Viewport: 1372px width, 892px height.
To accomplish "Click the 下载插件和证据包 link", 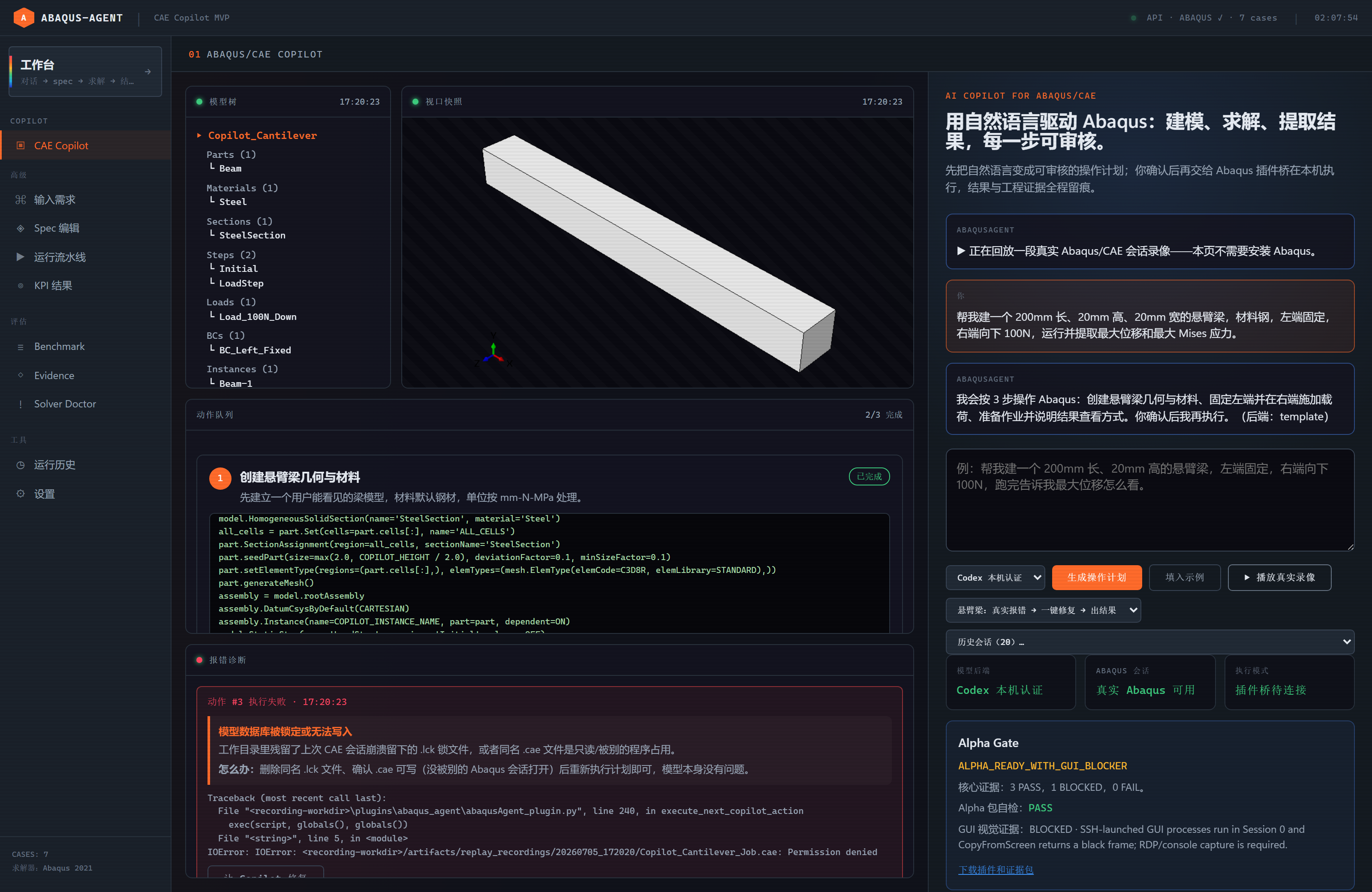I will click(996, 870).
